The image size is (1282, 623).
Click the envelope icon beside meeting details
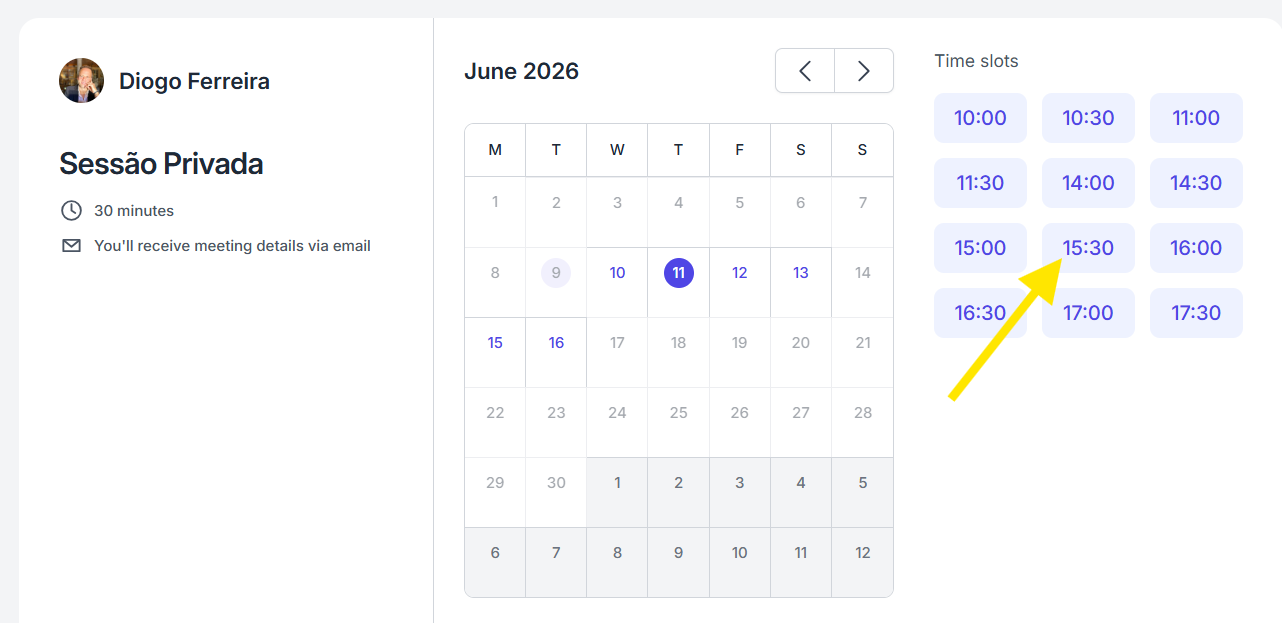click(71, 246)
